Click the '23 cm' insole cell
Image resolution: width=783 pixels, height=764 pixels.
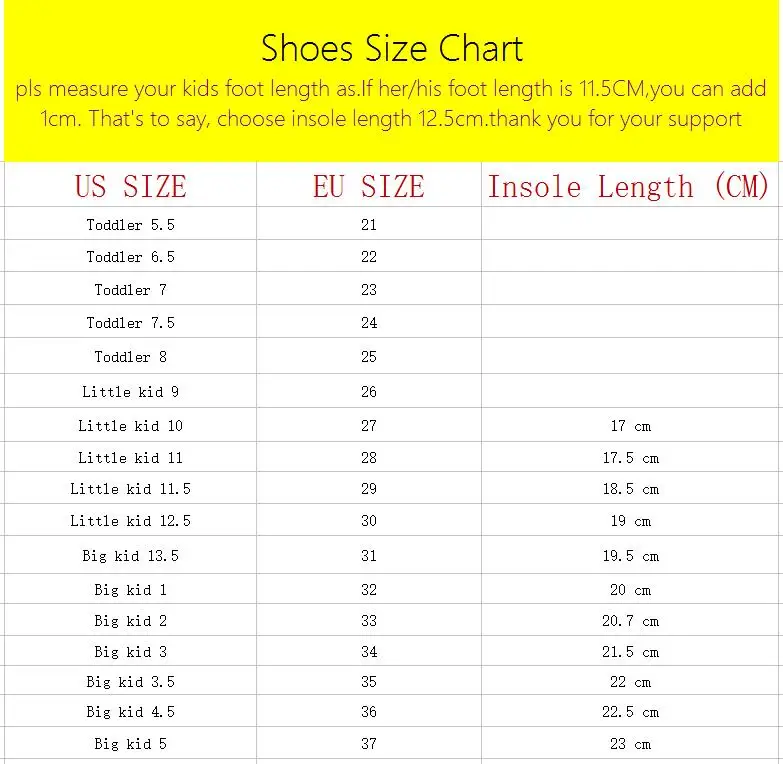pyautogui.click(x=630, y=744)
